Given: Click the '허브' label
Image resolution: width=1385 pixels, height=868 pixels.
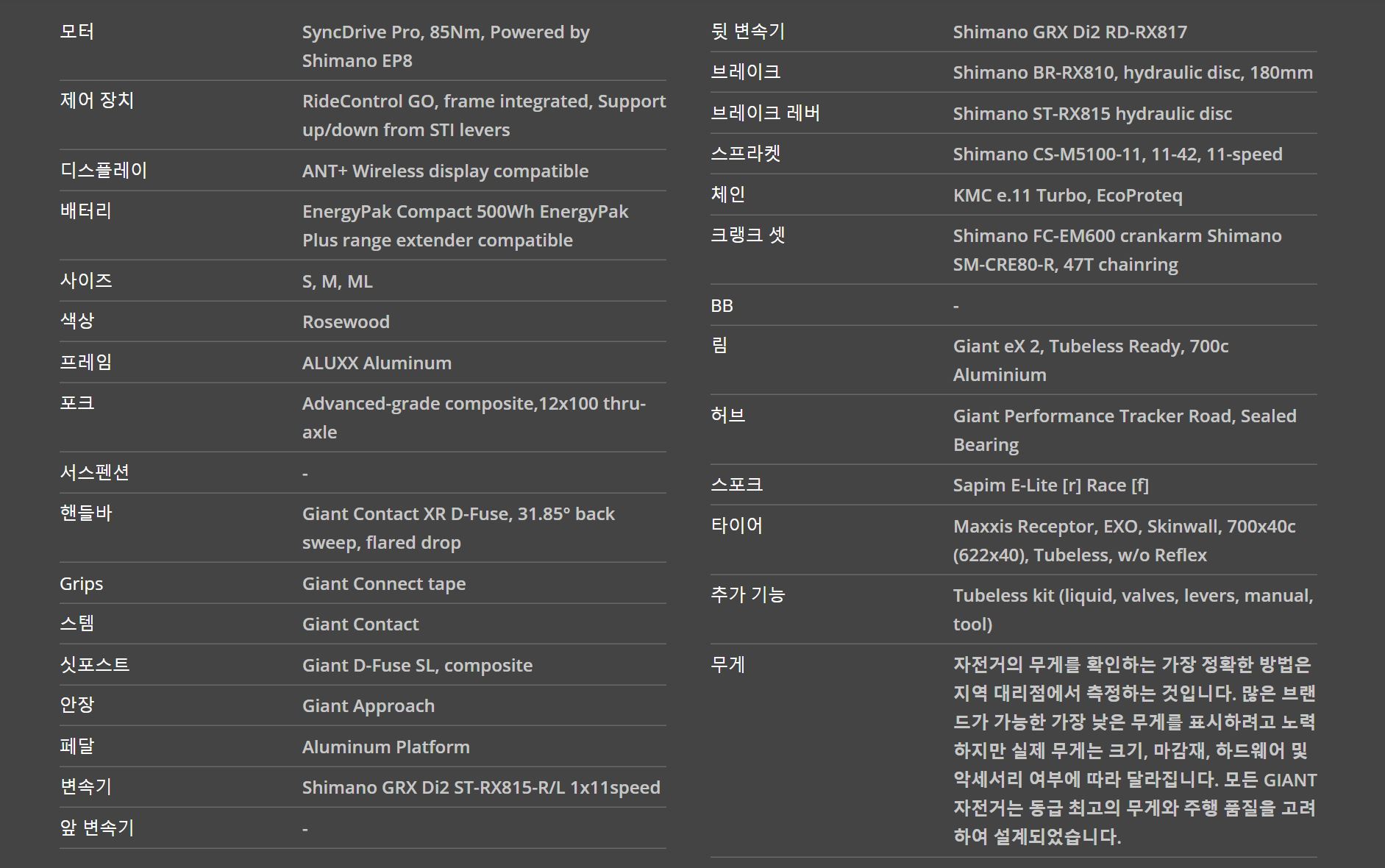Looking at the screenshot, I should point(728,416).
